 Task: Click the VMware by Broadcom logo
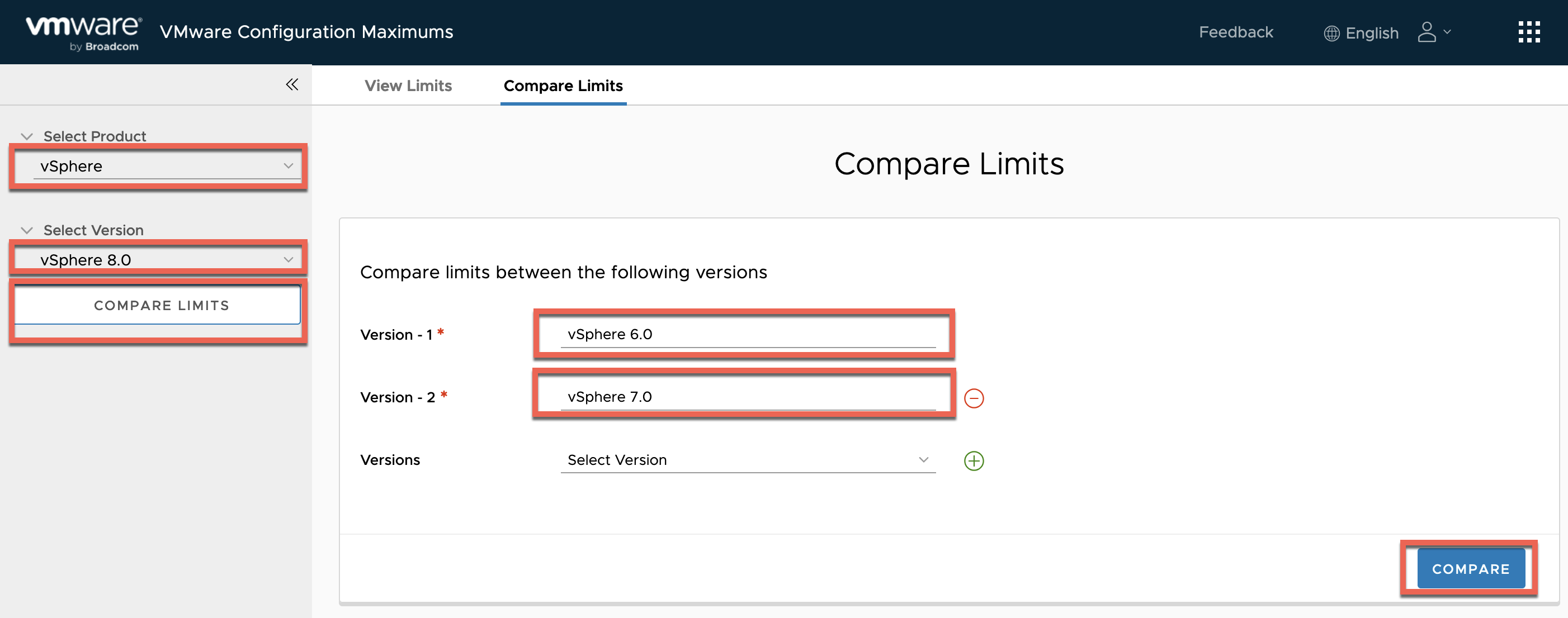(x=84, y=32)
